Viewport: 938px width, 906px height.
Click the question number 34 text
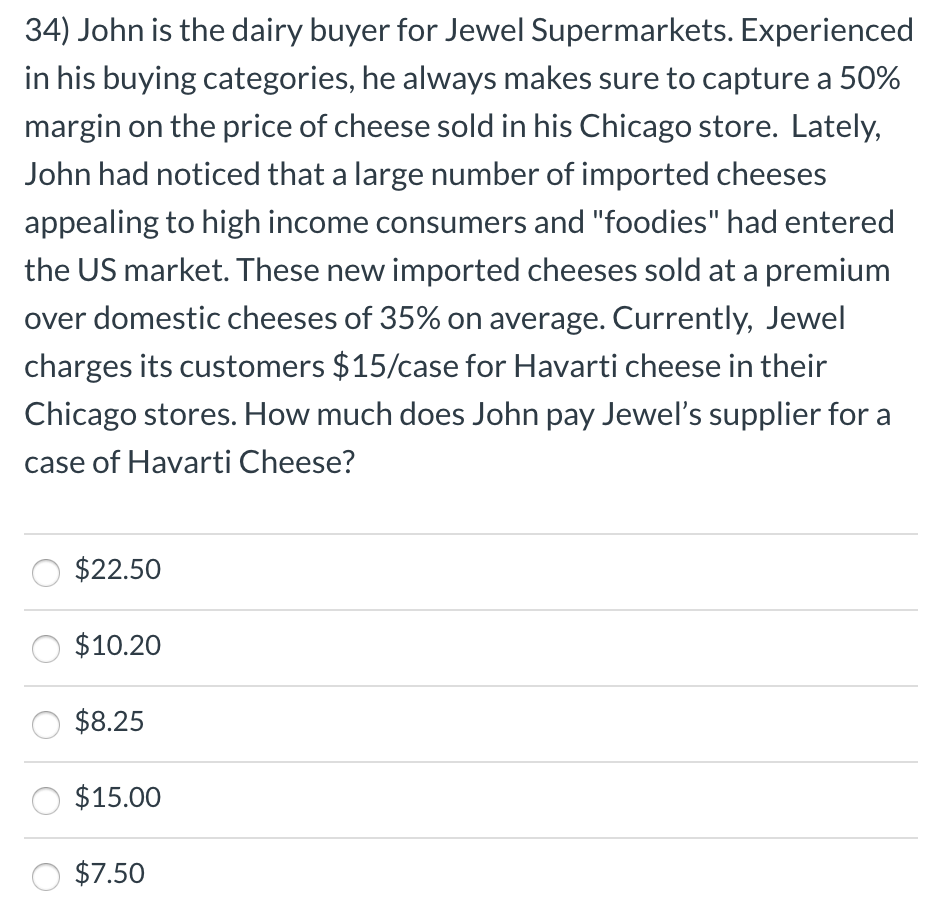[40, 30]
